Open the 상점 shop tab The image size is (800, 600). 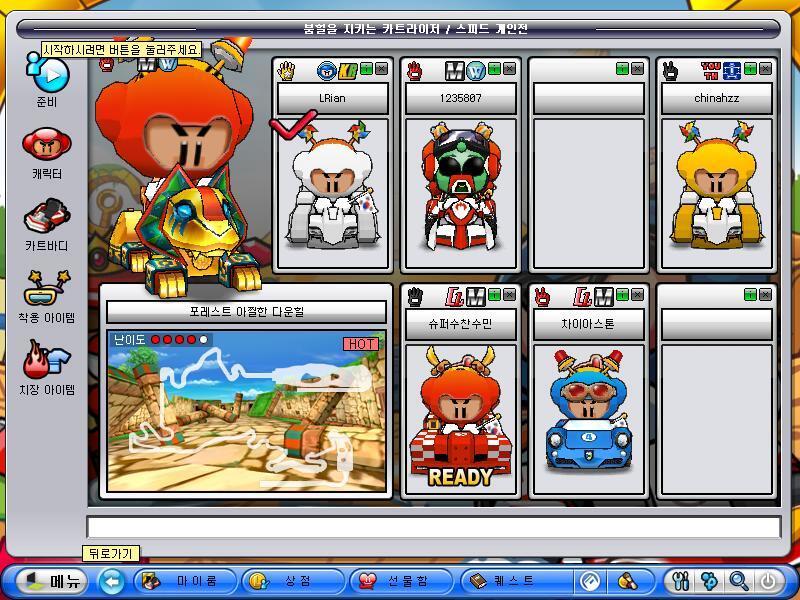[x=291, y=580]
